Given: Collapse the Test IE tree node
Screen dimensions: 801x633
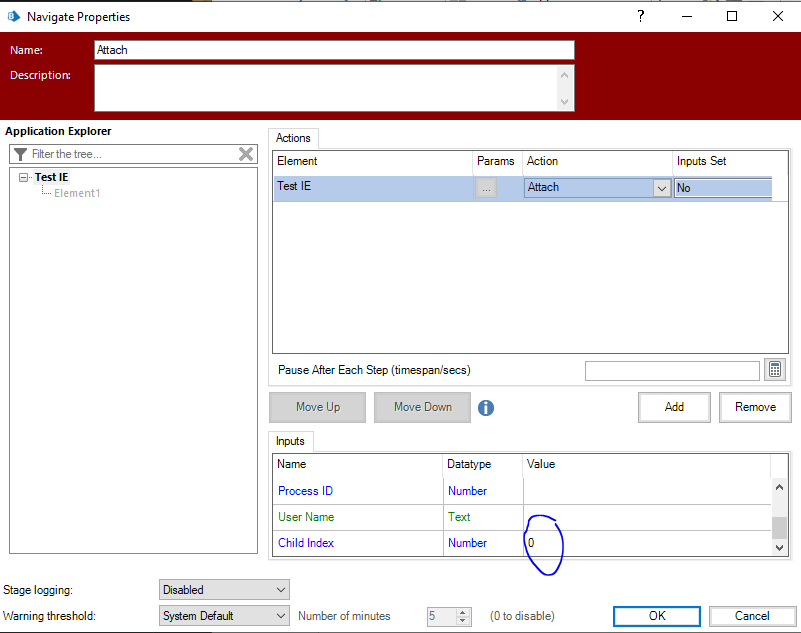Looking at the screenshot, I should (25, 177).
